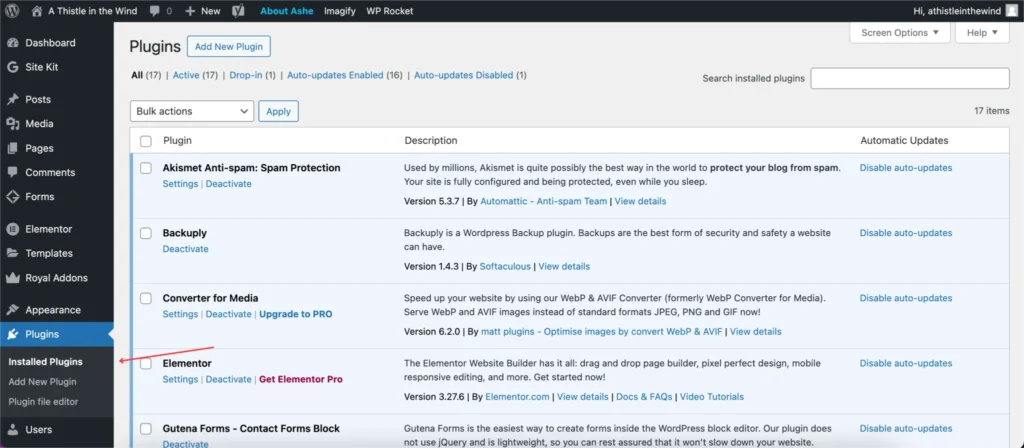Click the Plugins plug icon

click(12, 334)
